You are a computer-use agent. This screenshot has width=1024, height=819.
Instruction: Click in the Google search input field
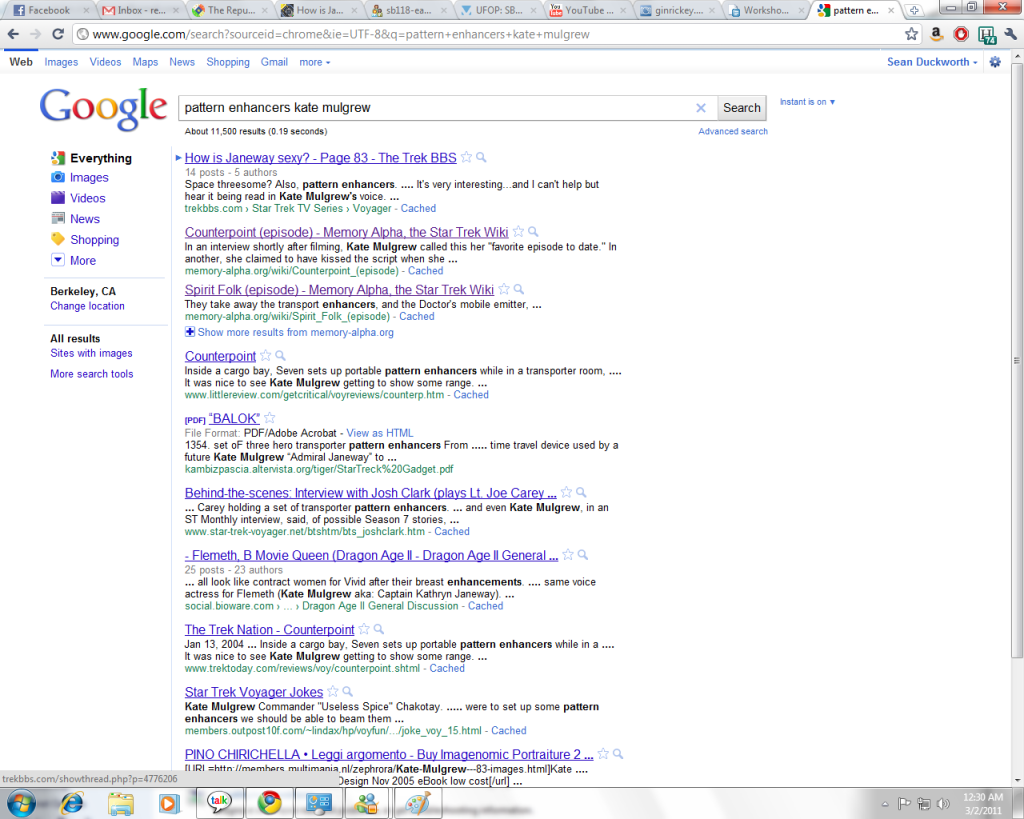tap(436, 108)
